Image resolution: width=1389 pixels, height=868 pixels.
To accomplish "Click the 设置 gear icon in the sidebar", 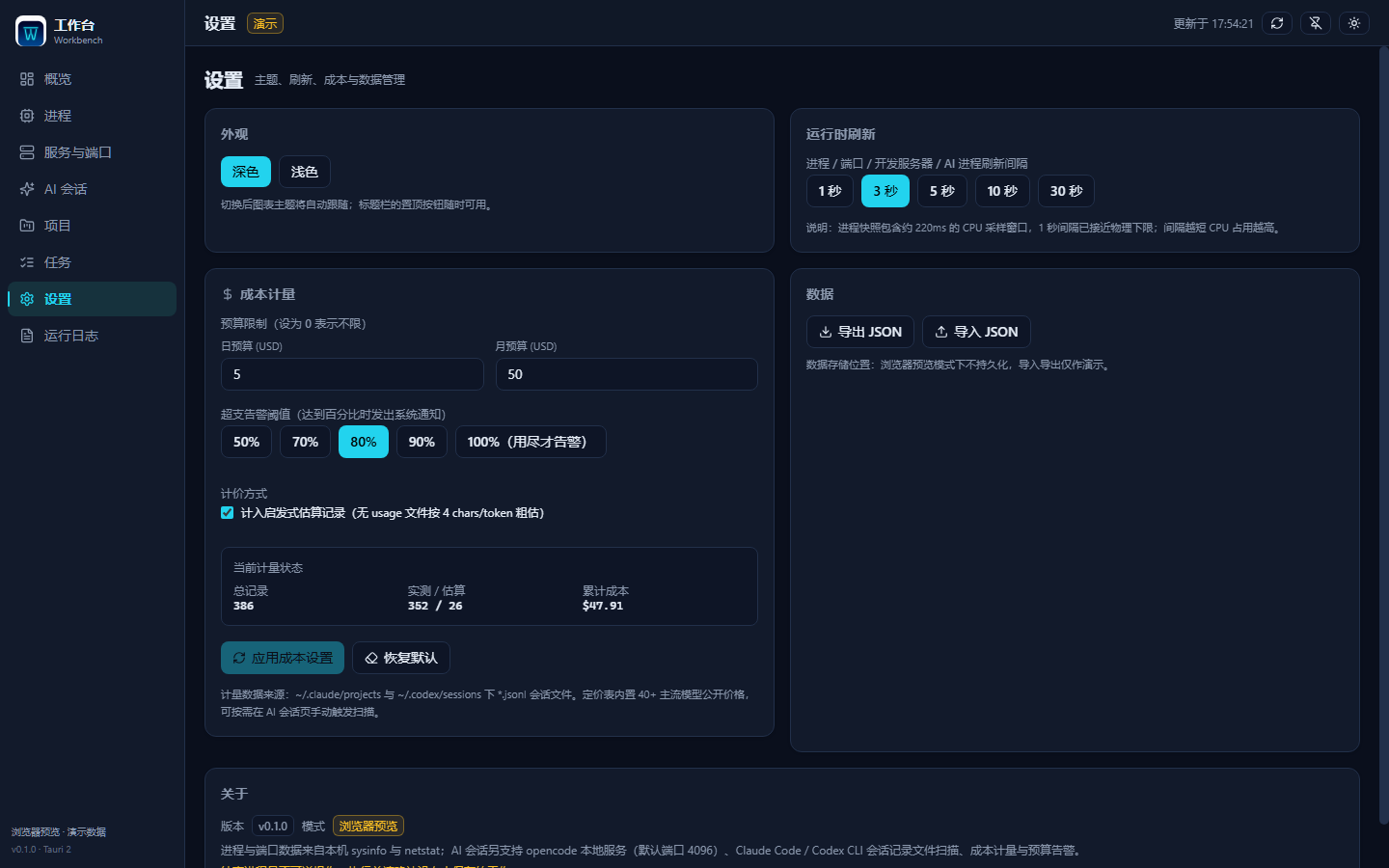I will 27,299.
